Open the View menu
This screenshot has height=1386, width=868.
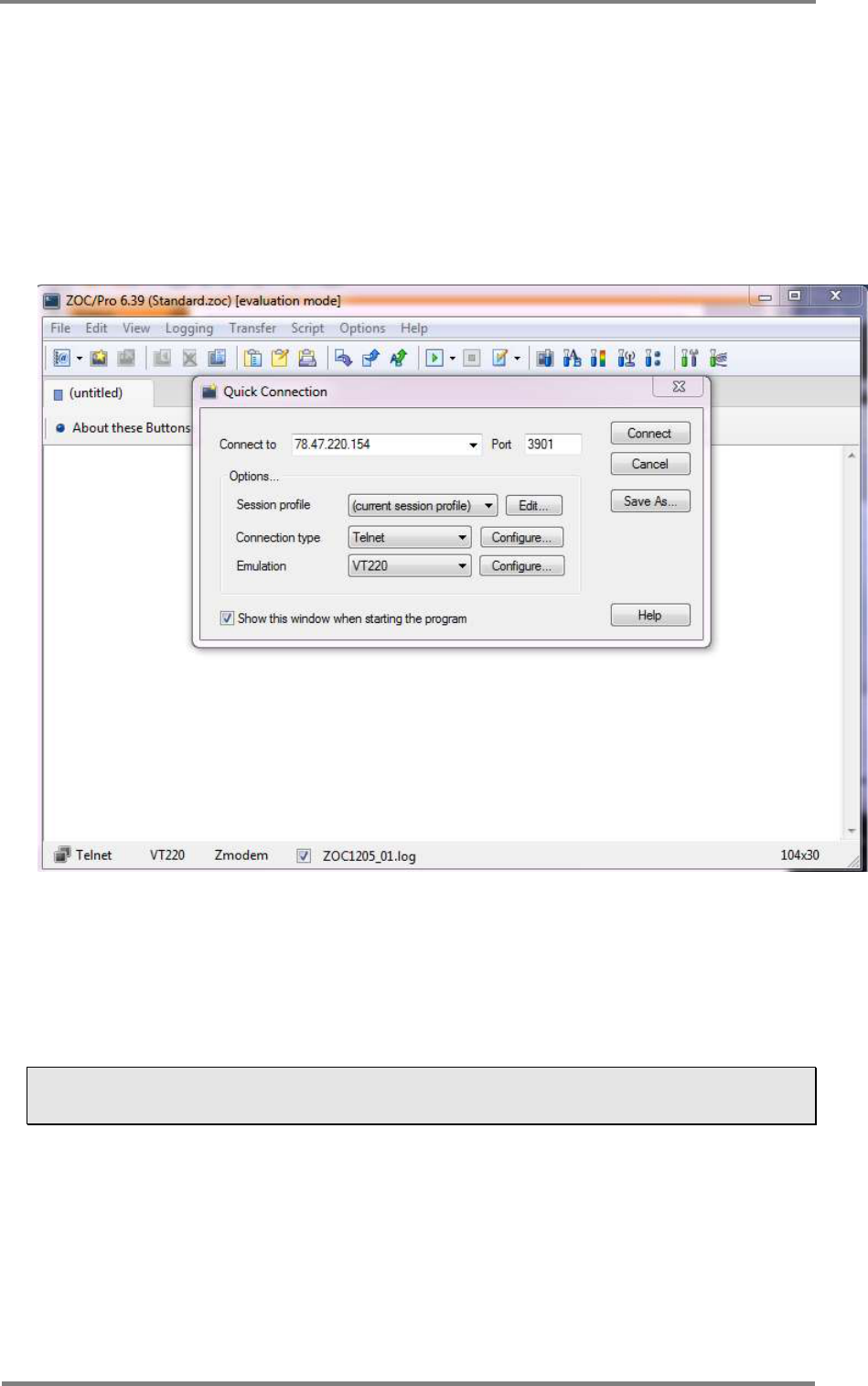(136, 328)
